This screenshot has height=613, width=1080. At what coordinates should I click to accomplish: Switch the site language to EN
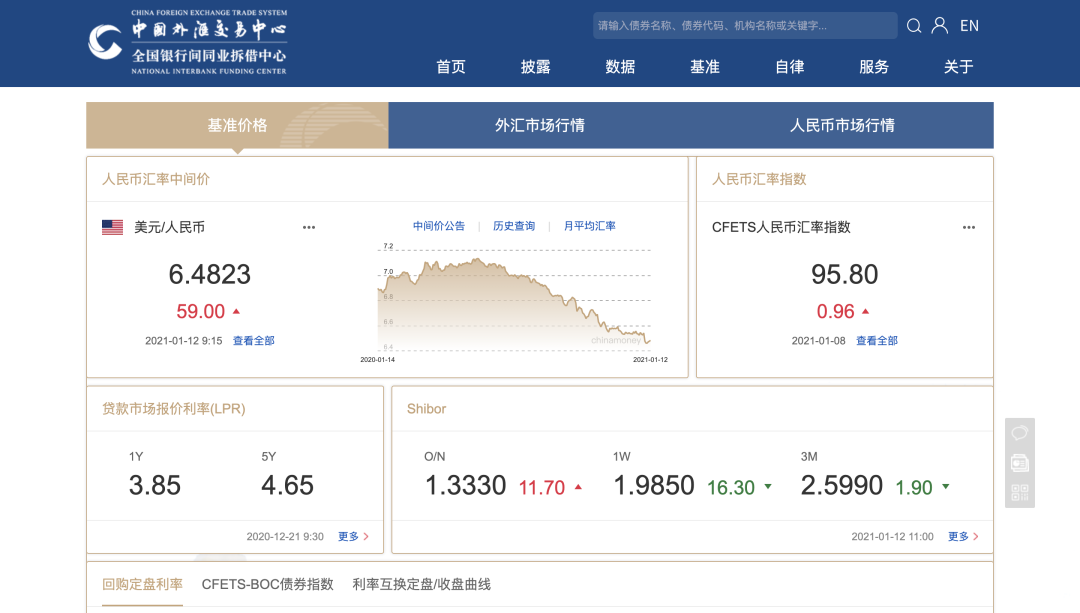[969, 25]
